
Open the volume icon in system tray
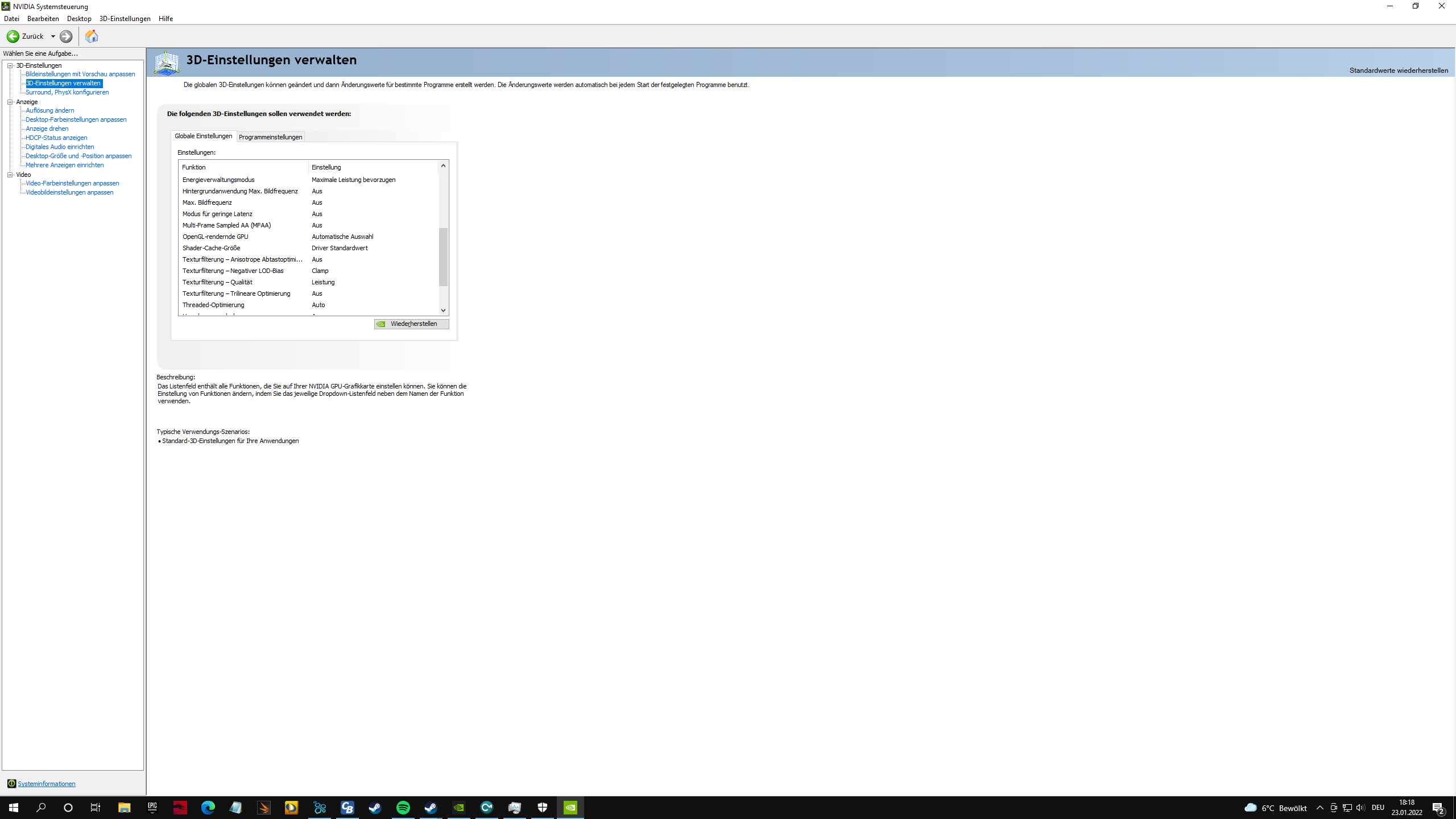click(1360, 808)
